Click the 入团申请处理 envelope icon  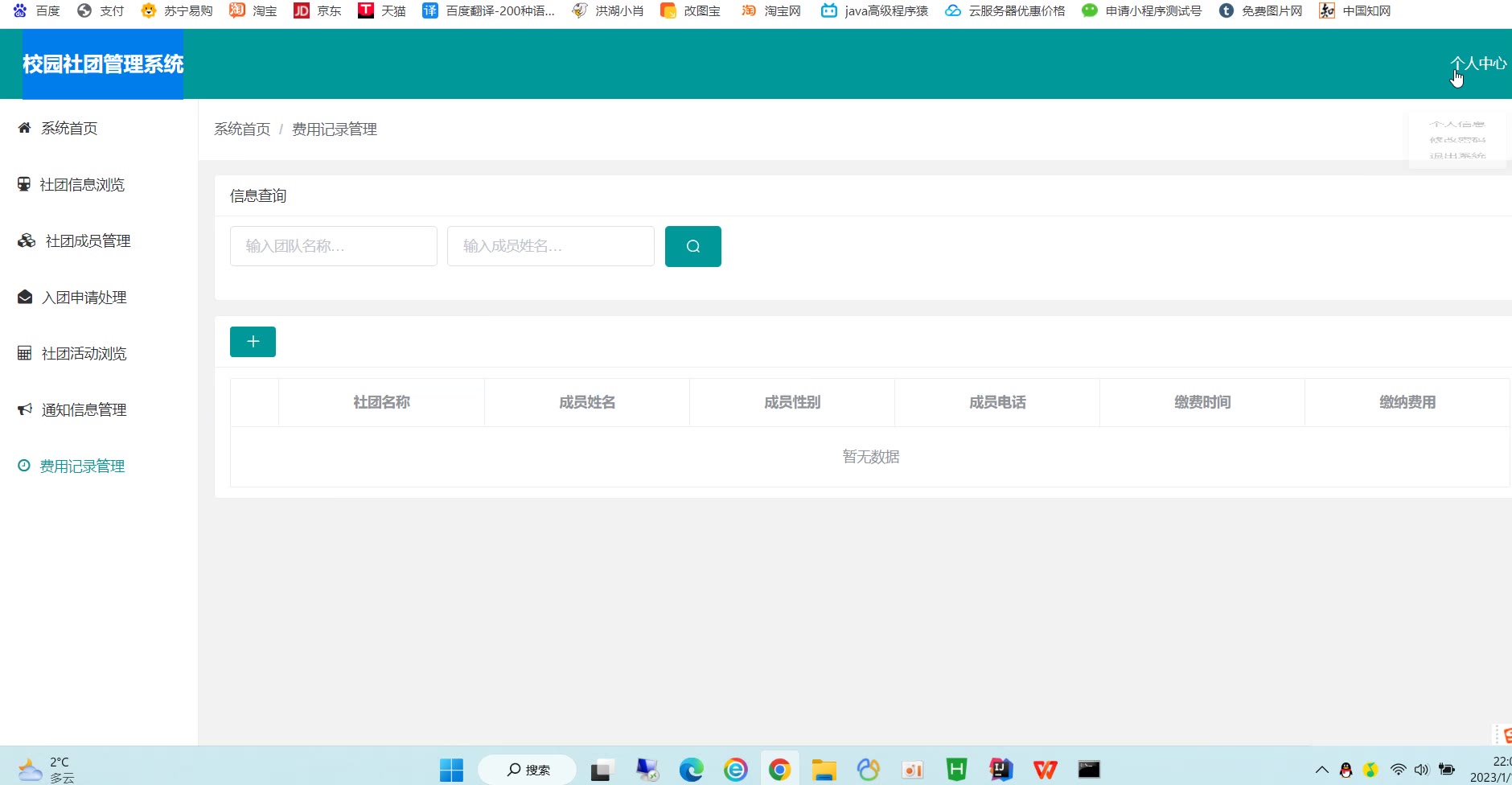[25, 297]
